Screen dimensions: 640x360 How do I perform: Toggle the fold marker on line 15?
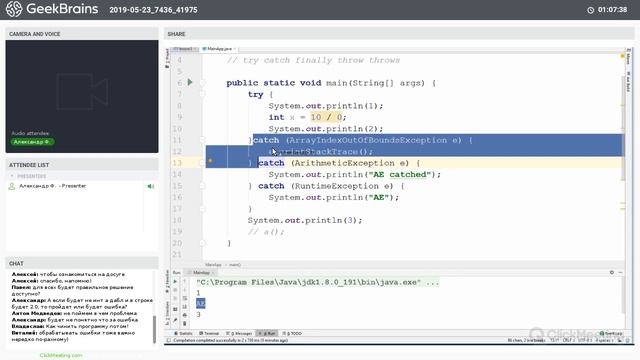[x=202, y=186]
